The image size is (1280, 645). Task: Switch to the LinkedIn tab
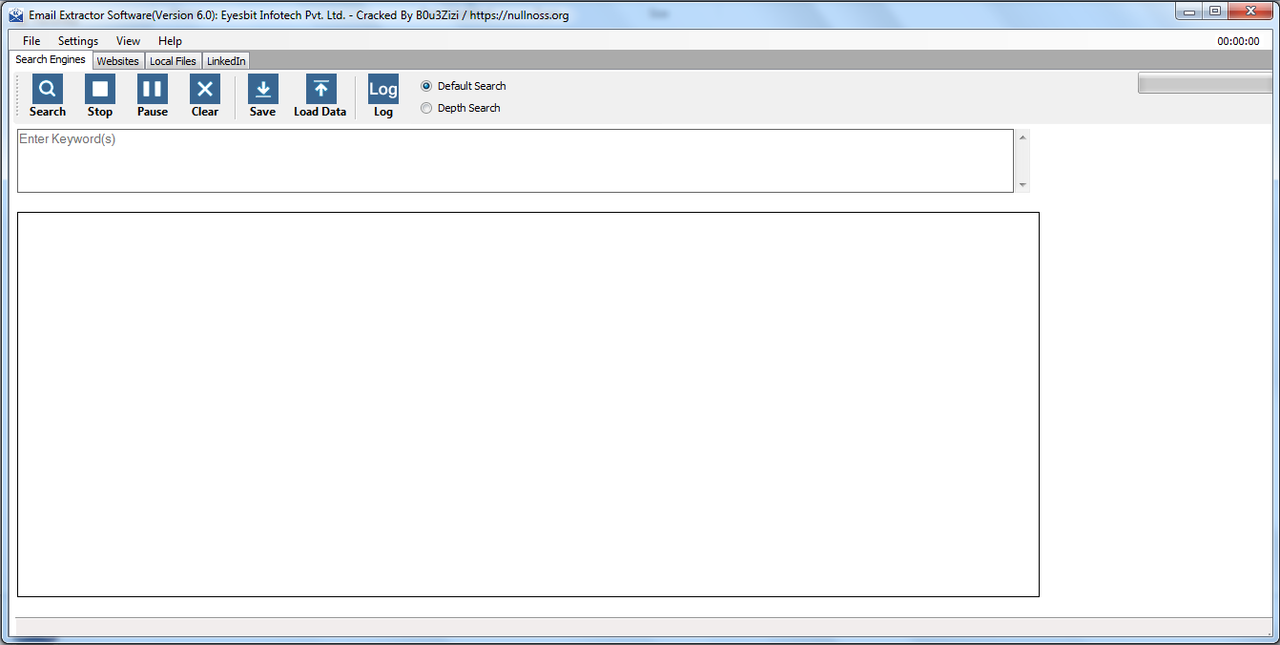[226, 61]
